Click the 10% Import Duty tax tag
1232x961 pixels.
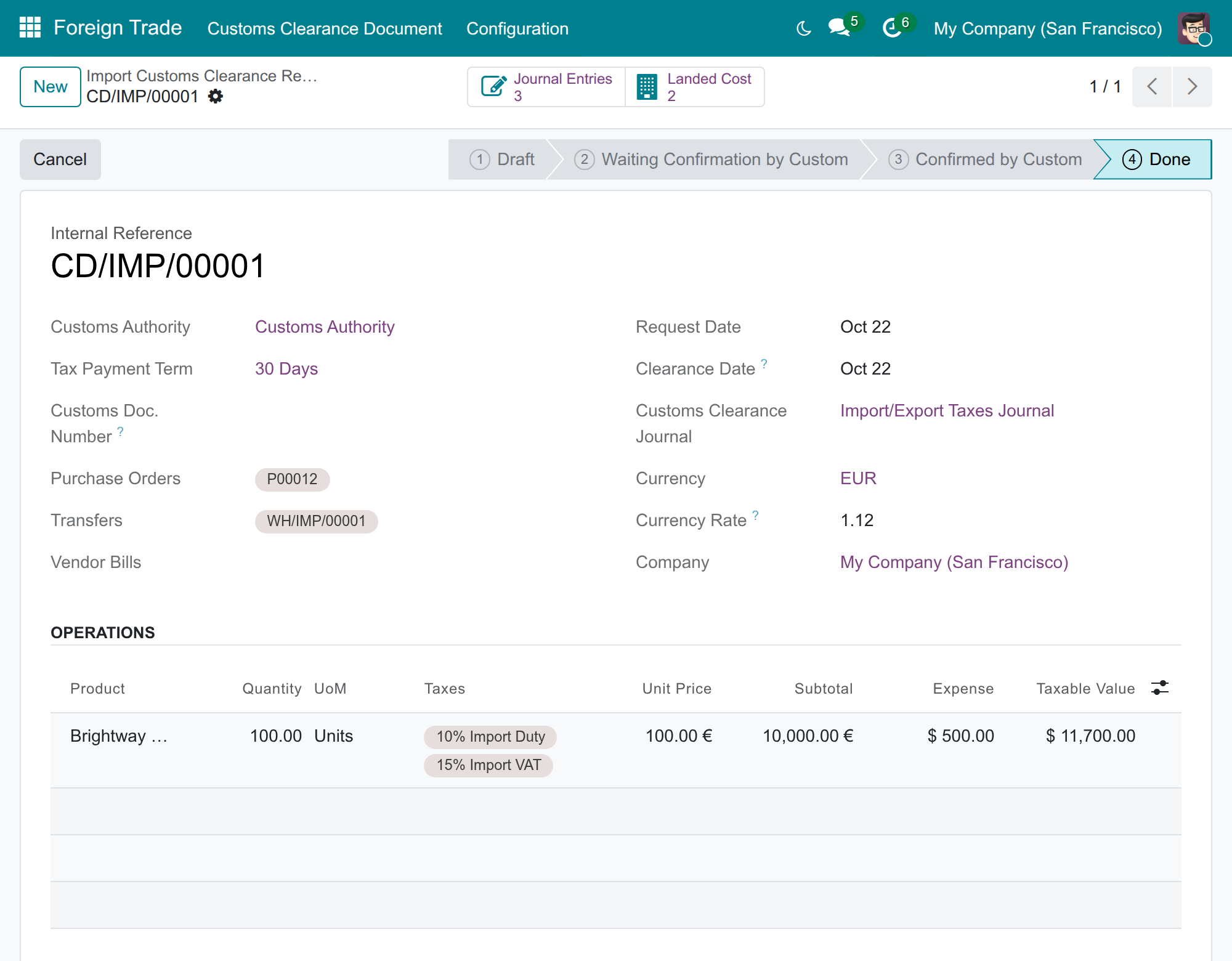coord(490,737)
